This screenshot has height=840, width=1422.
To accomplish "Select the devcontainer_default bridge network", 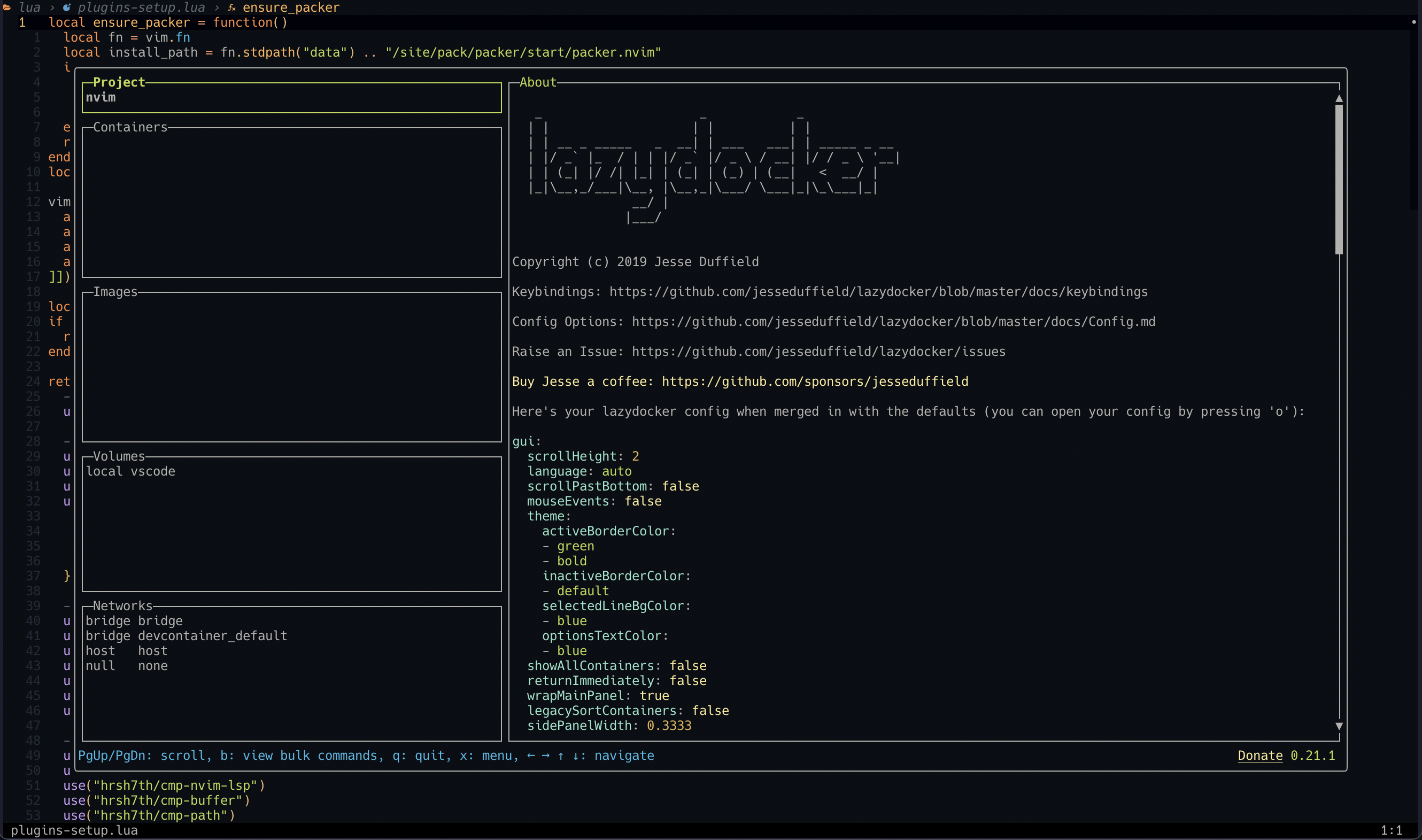I will coord(187,636).
